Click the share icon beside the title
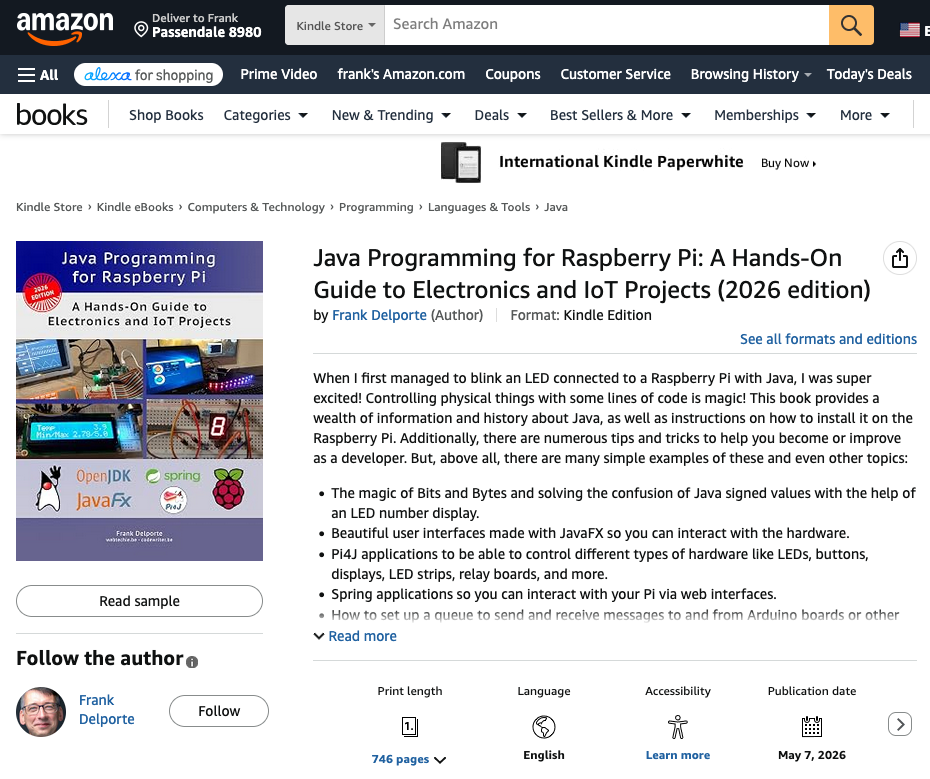The height and width of the screenshot is (779, 930). click(899, 258)
